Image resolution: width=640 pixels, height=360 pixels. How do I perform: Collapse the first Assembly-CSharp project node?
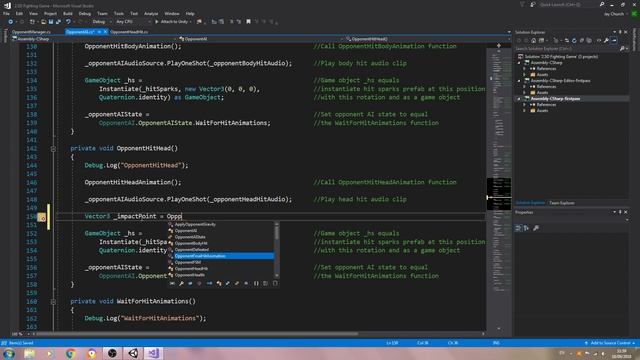click(x=519, y=63)
